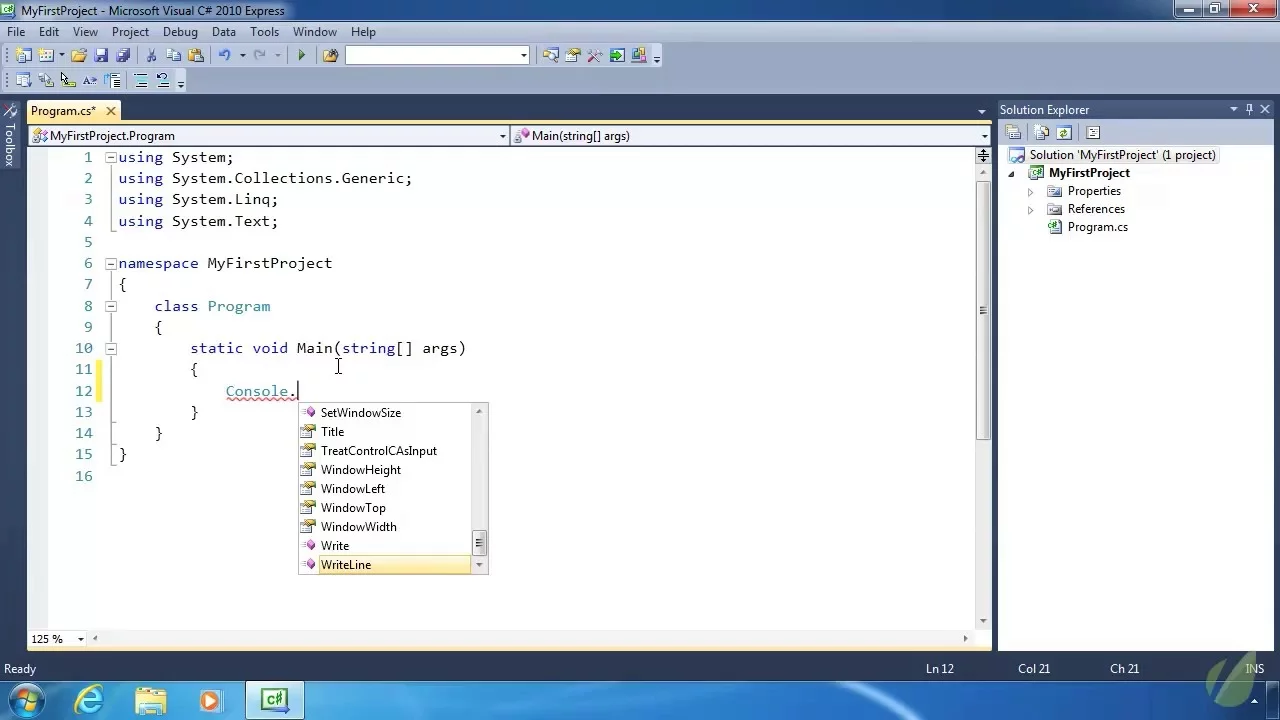This screenshot has width=1280, height=720.
Task: Click the Display Object Member List icon
Action: 24,81
